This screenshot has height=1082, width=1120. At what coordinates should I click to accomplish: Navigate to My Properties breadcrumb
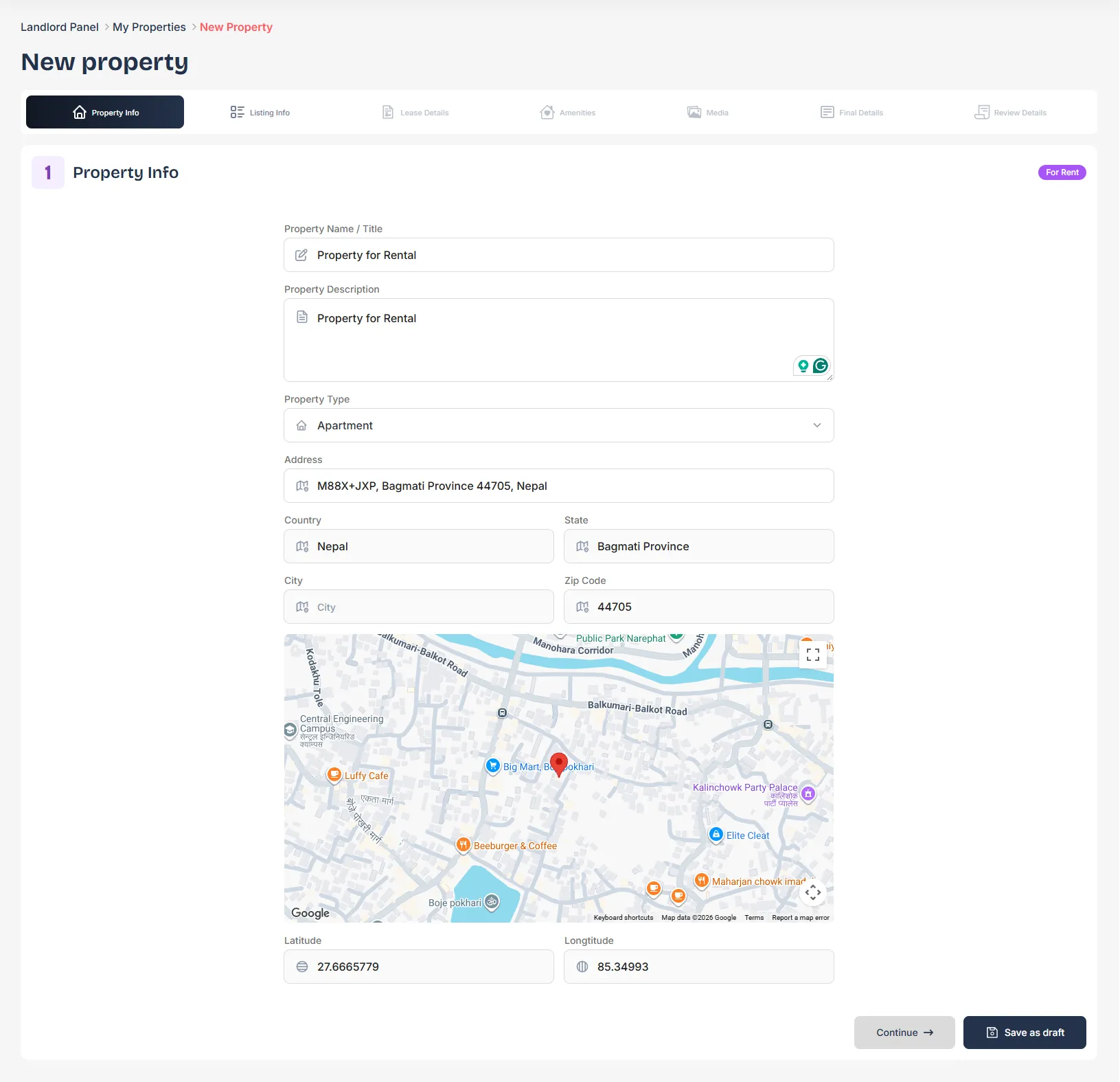click(149, 27)
